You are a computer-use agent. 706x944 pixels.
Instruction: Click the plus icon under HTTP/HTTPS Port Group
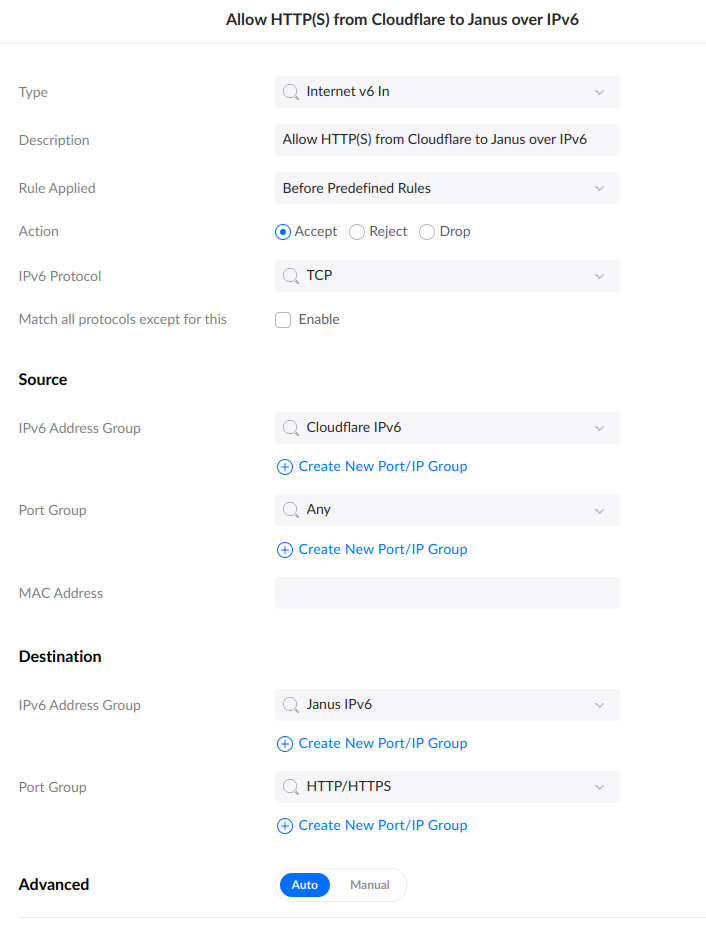284,825
